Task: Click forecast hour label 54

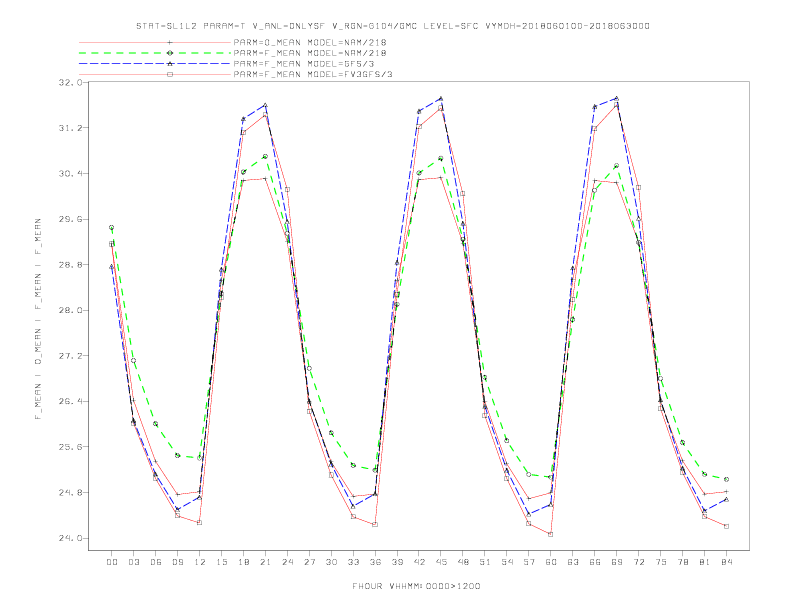Action: 507,562
